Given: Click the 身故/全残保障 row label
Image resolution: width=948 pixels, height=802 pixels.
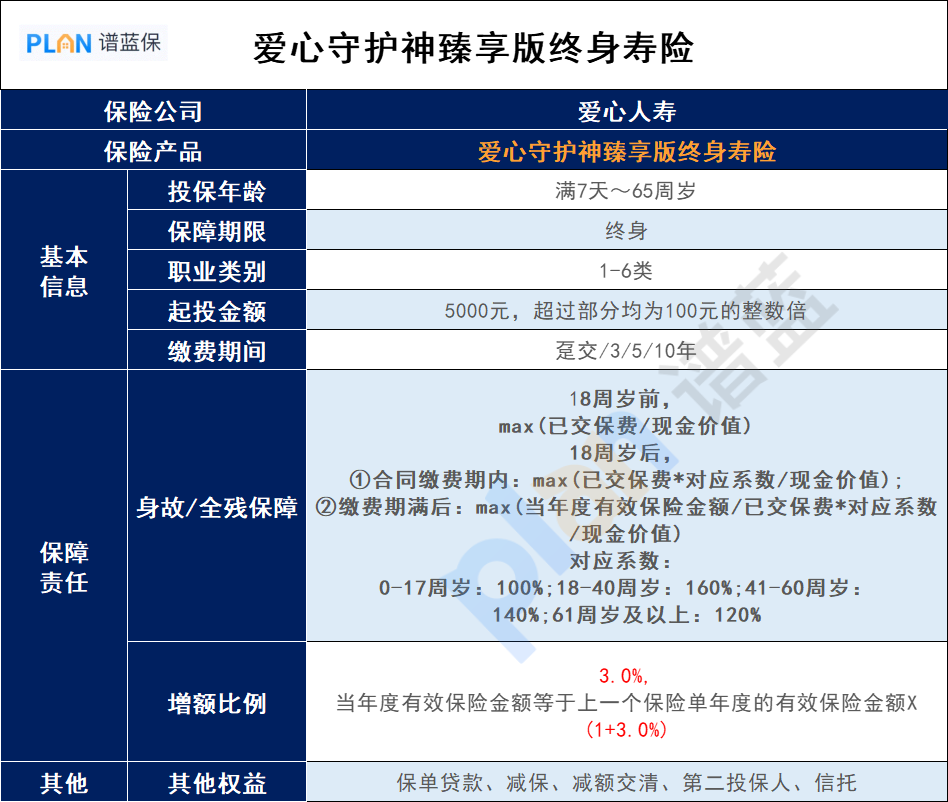Looking at the screenshot, I should (x=217, y=506).
